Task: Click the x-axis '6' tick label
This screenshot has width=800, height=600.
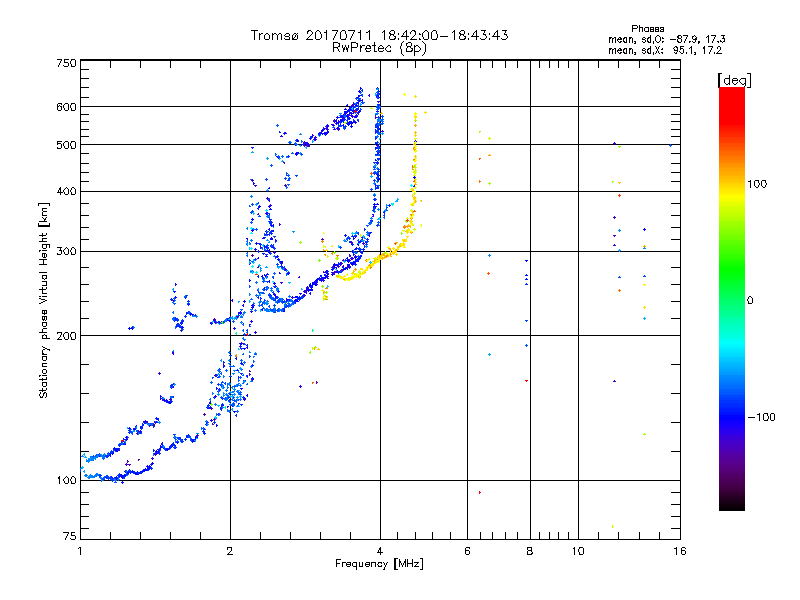Action: [x=467, y=551]
